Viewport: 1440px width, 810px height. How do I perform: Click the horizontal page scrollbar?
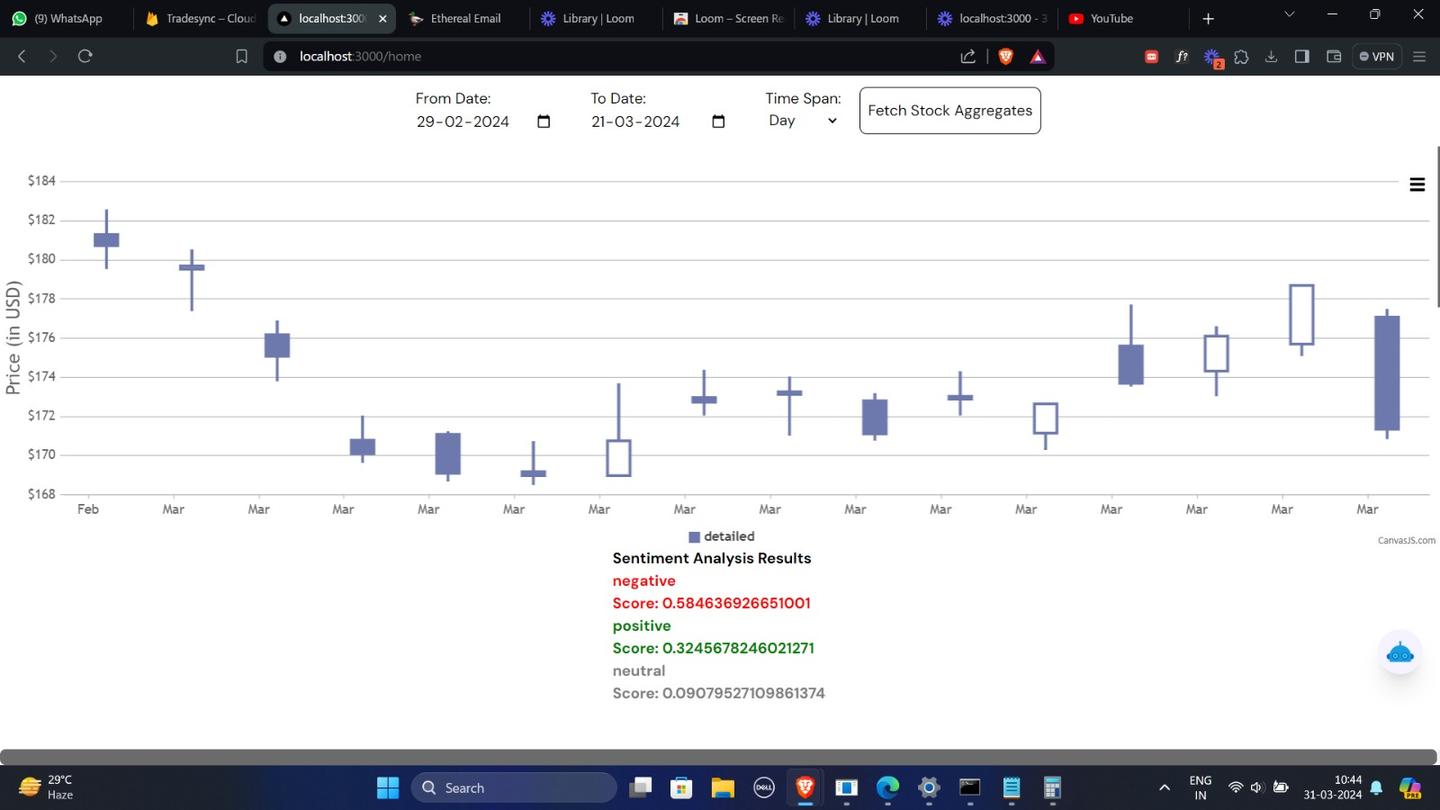[718, 757]
